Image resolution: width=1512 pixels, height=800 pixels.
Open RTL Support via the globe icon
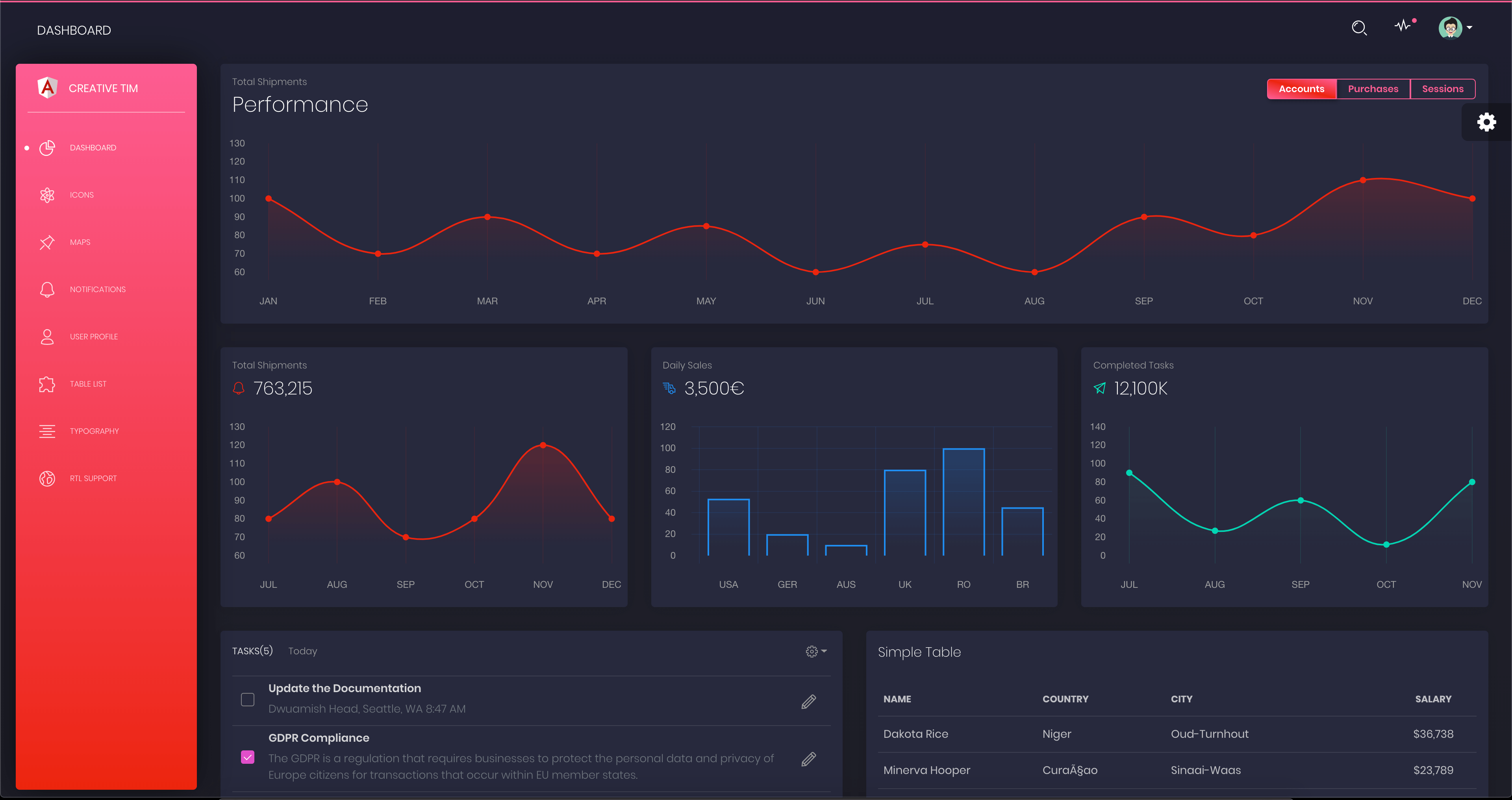coord(93,478)
